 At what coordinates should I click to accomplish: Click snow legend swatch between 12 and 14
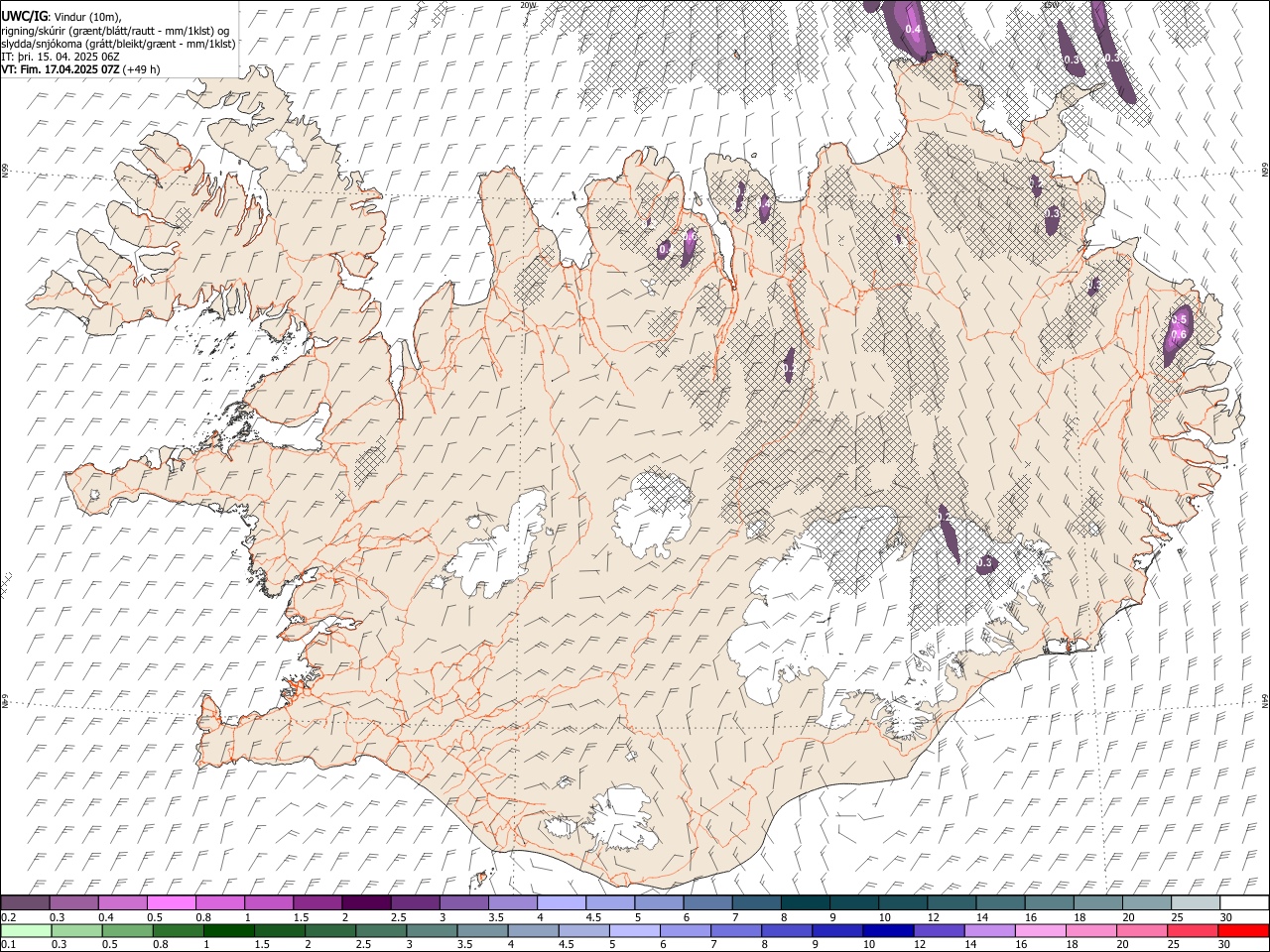pos(952,902)
